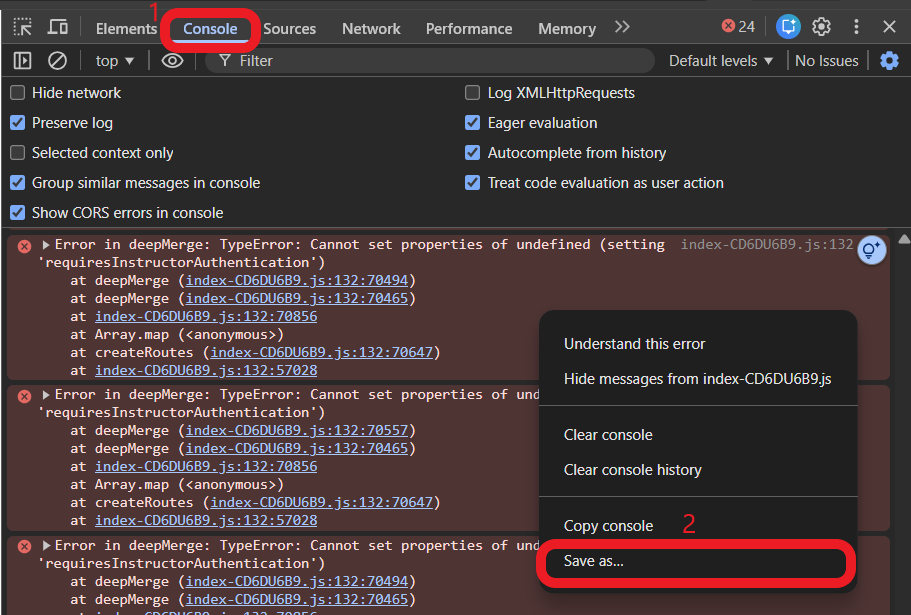Viewport: 911px width, 615px height.
Task: Click the console scrollbar up arrow
Action: tap(904, 239)
